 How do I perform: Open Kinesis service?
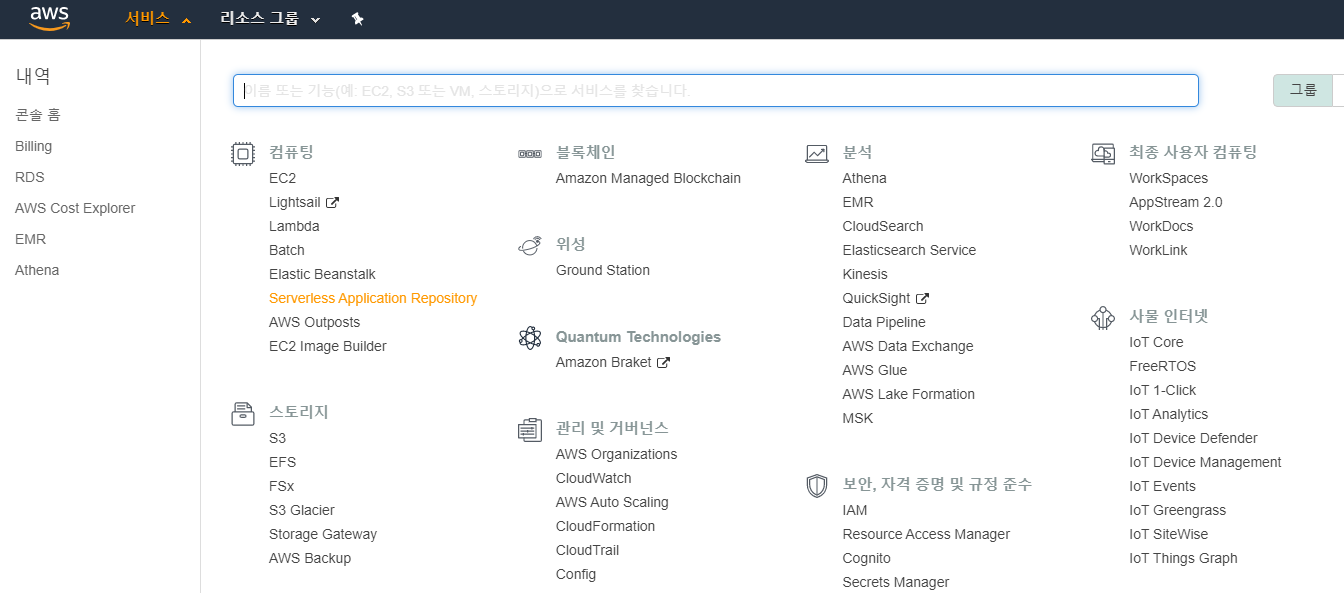pos(865,274)
